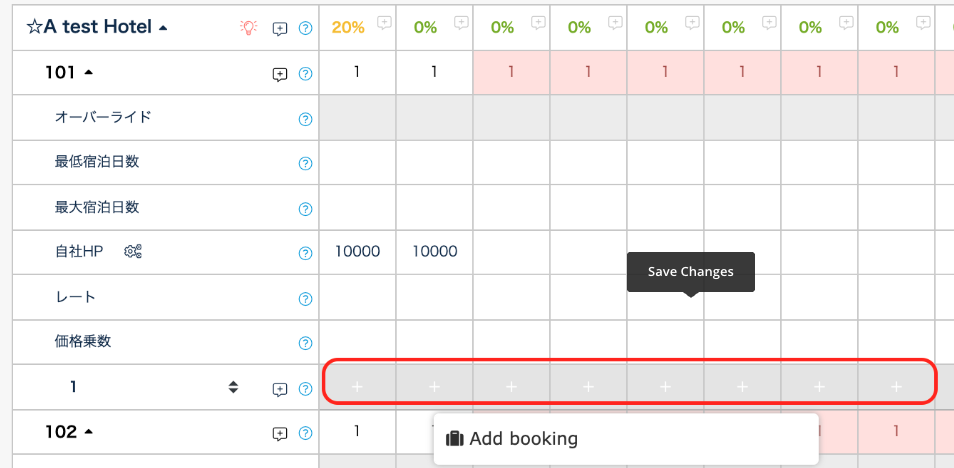The image size is (954, 468).
Task: Click note icon beside the 20% occupancy header
Action: point(384,21)
